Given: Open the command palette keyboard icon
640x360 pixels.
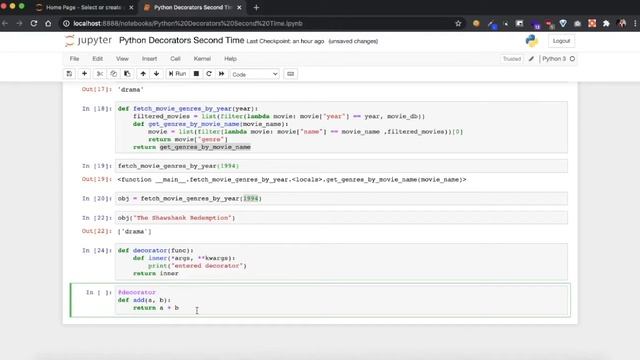Looking at the screenshot, I should (291, 74).
